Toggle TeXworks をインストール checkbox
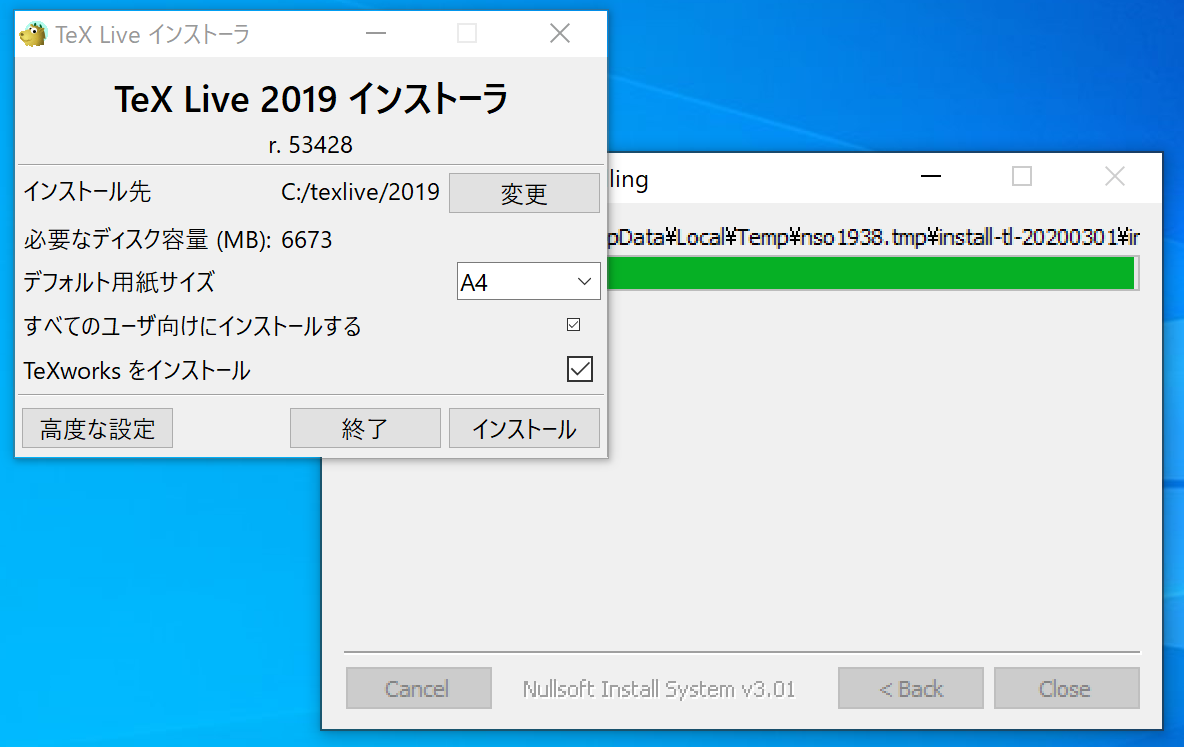This screenshot has width=1184, height=747. coord(579,369)
